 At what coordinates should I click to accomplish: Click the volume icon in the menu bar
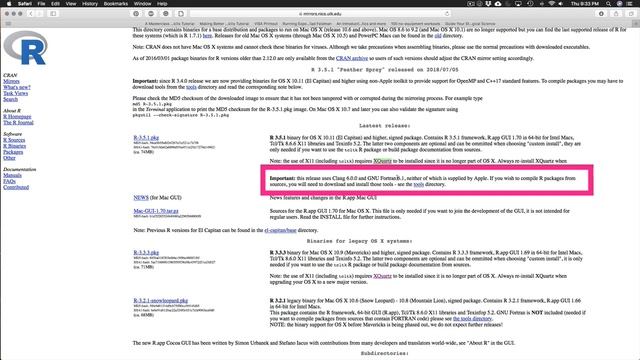[x=561, y=4]
